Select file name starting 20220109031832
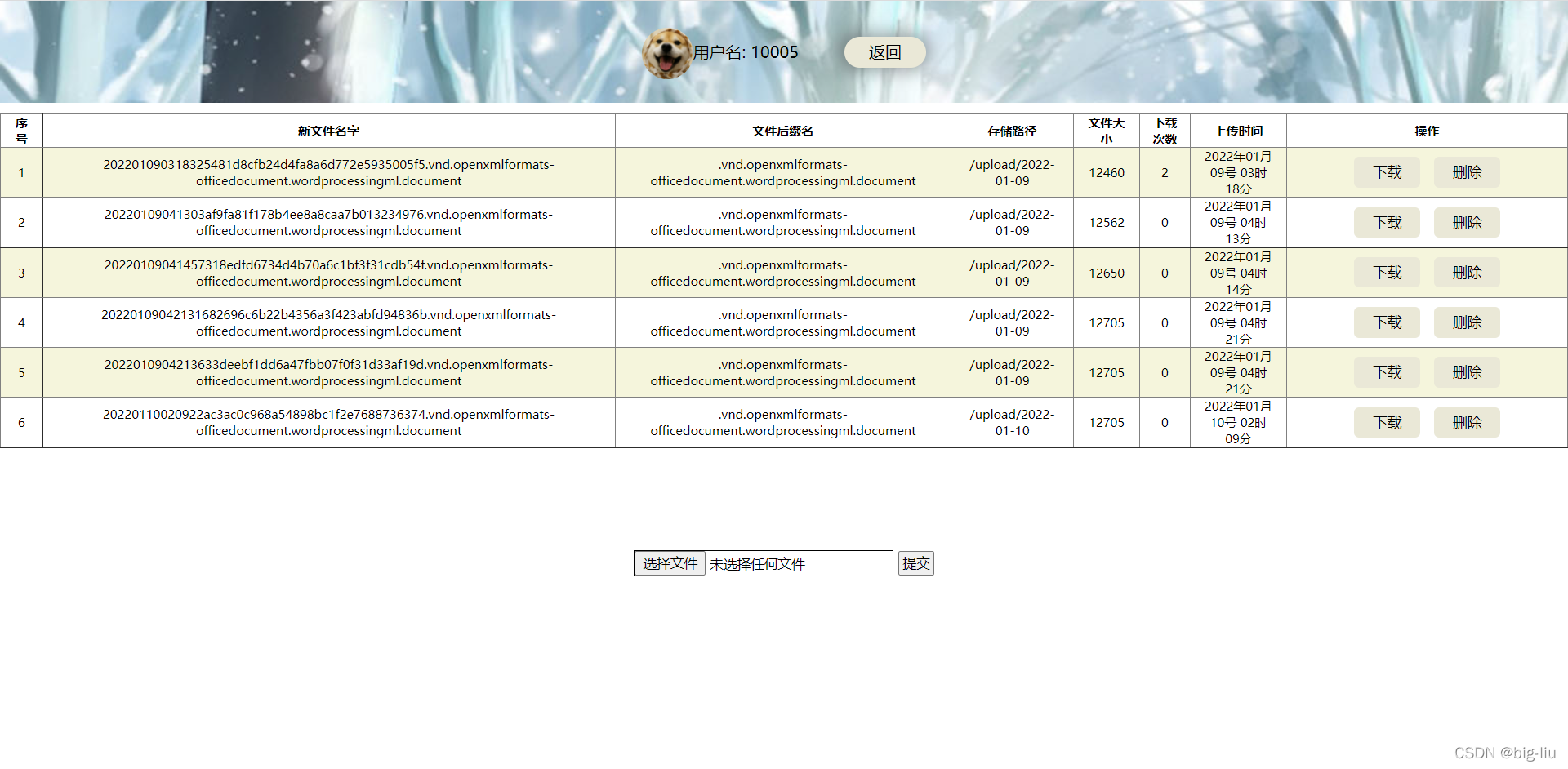1568x769 pixels. click(x=328, y=172)
